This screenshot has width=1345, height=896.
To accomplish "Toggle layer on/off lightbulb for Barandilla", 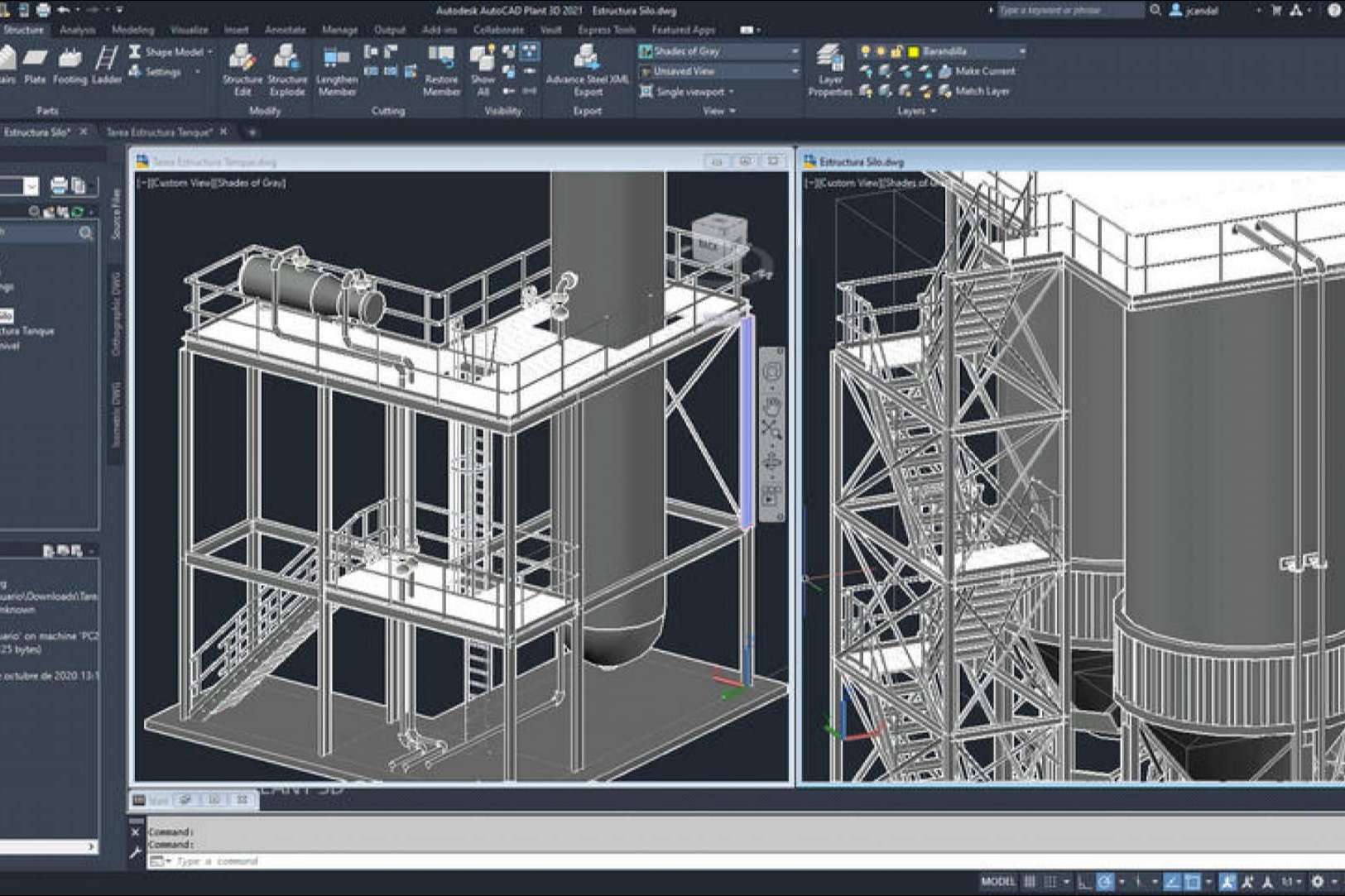I will (x=866, y=51).
